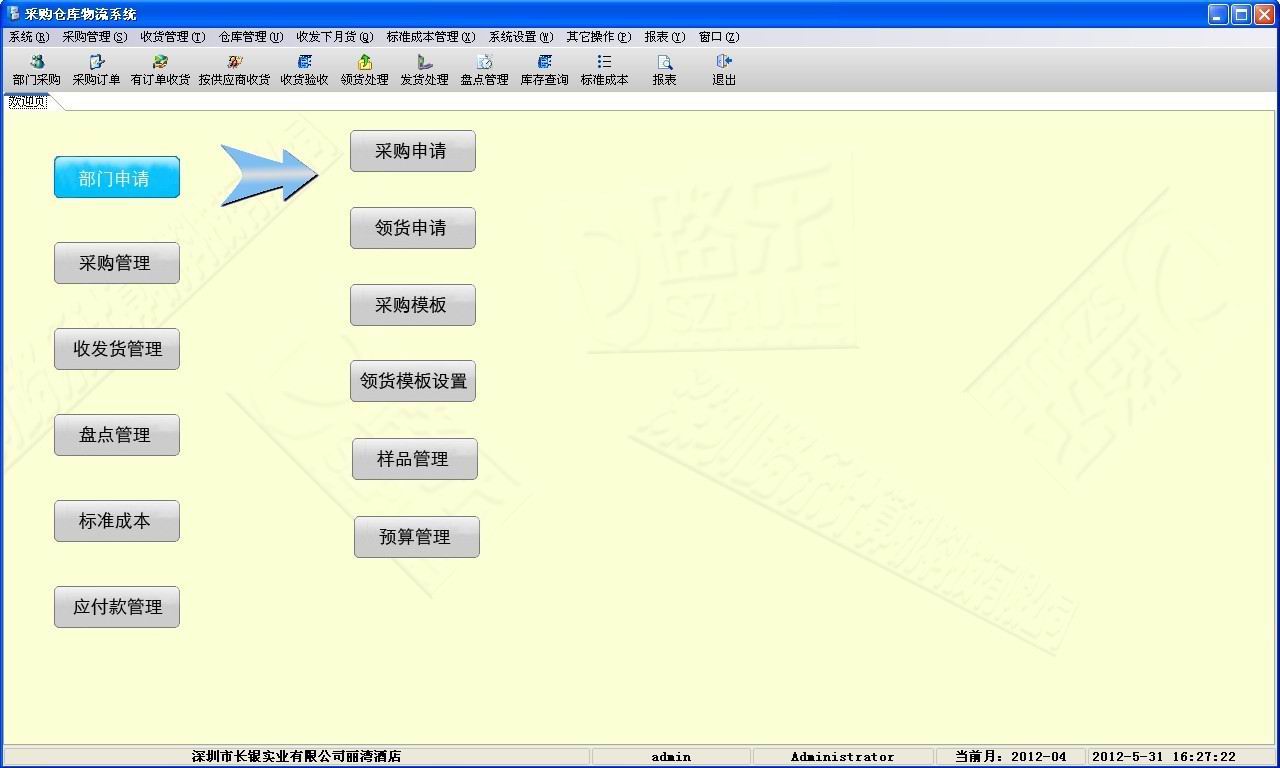Select the 欢迎页 tab
Viewport: 1280px width, 768px height.
coord(27,102)
